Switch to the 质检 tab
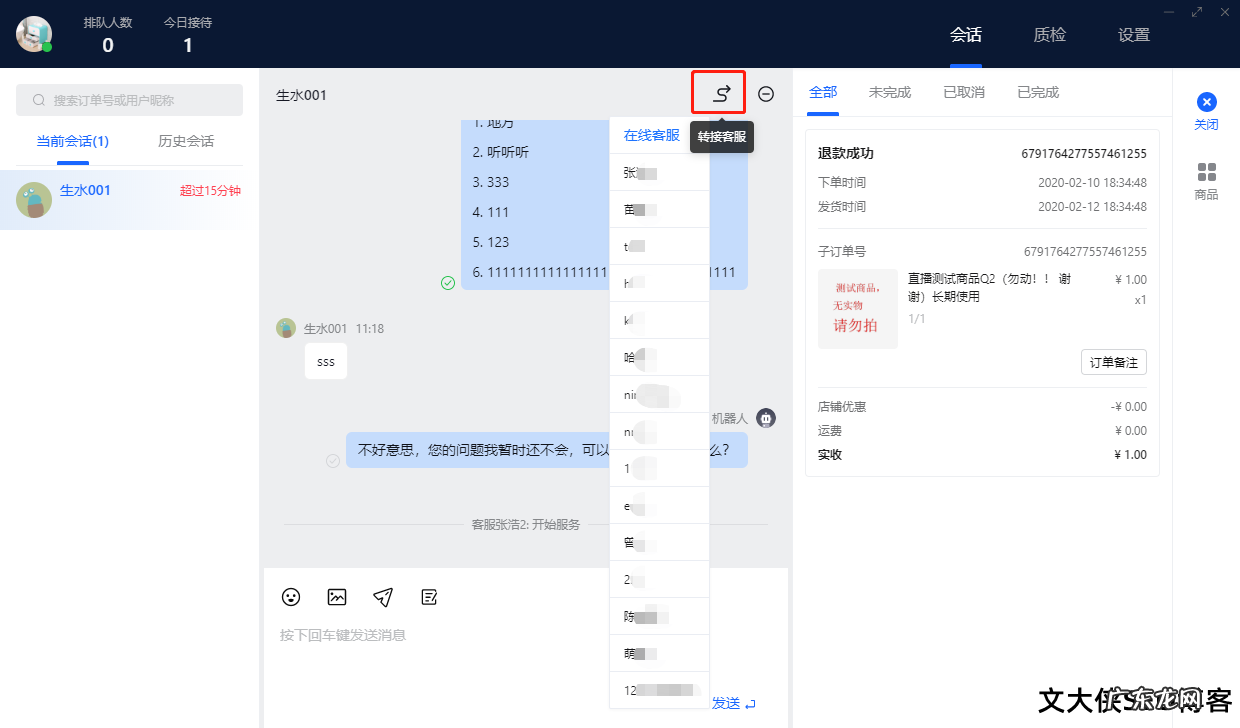Viewport: 1240px width, 728px height. pos(1050,34)
